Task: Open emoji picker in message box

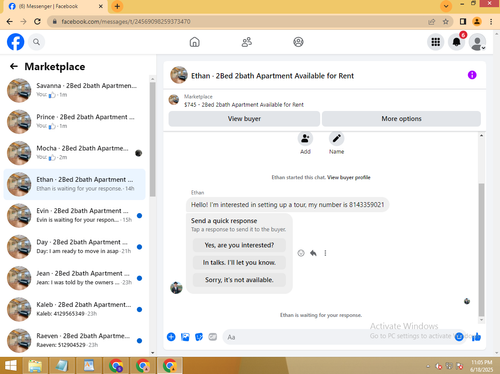Action: coord(459,337)
